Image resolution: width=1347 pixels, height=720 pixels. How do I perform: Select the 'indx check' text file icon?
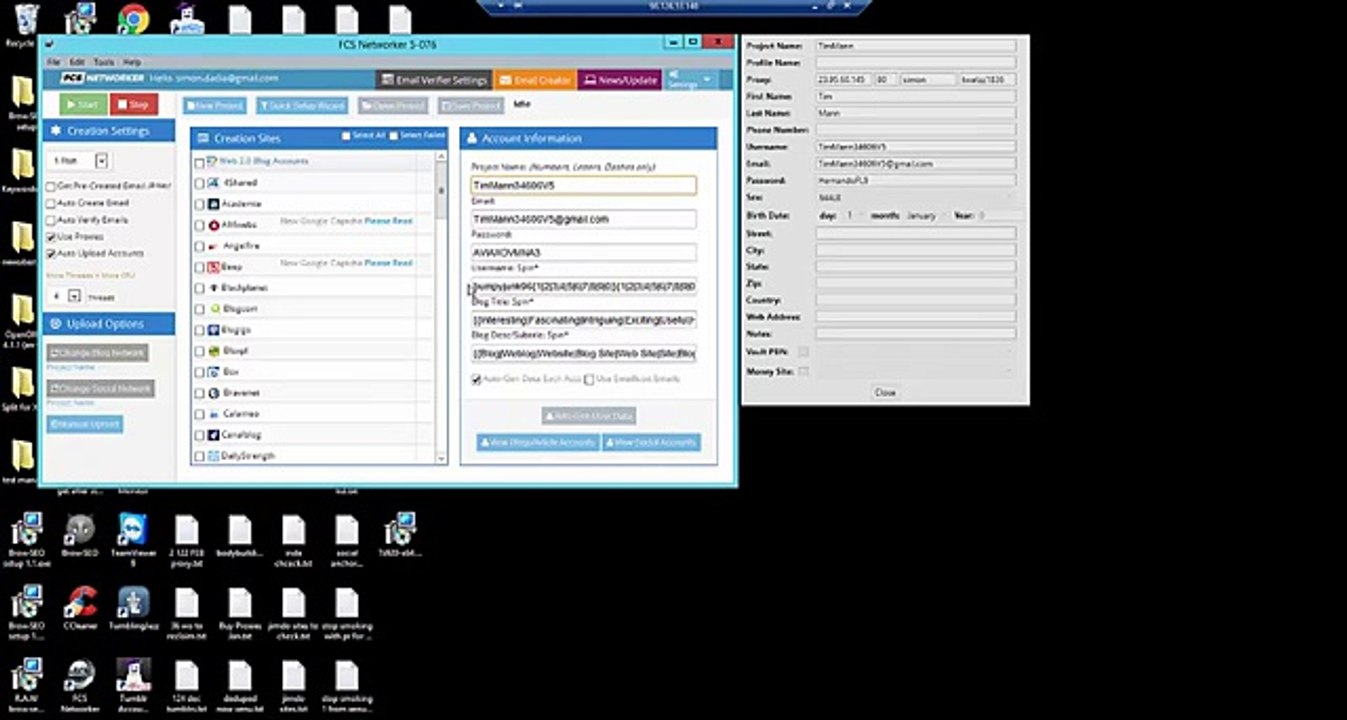point(293,538)
